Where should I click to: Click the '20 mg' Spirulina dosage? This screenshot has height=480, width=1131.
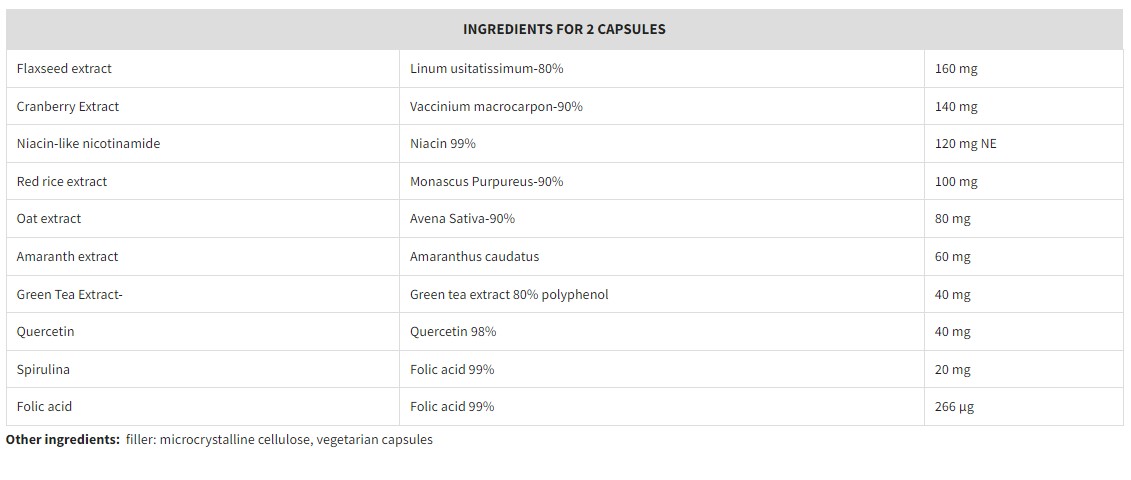(952, 369)
